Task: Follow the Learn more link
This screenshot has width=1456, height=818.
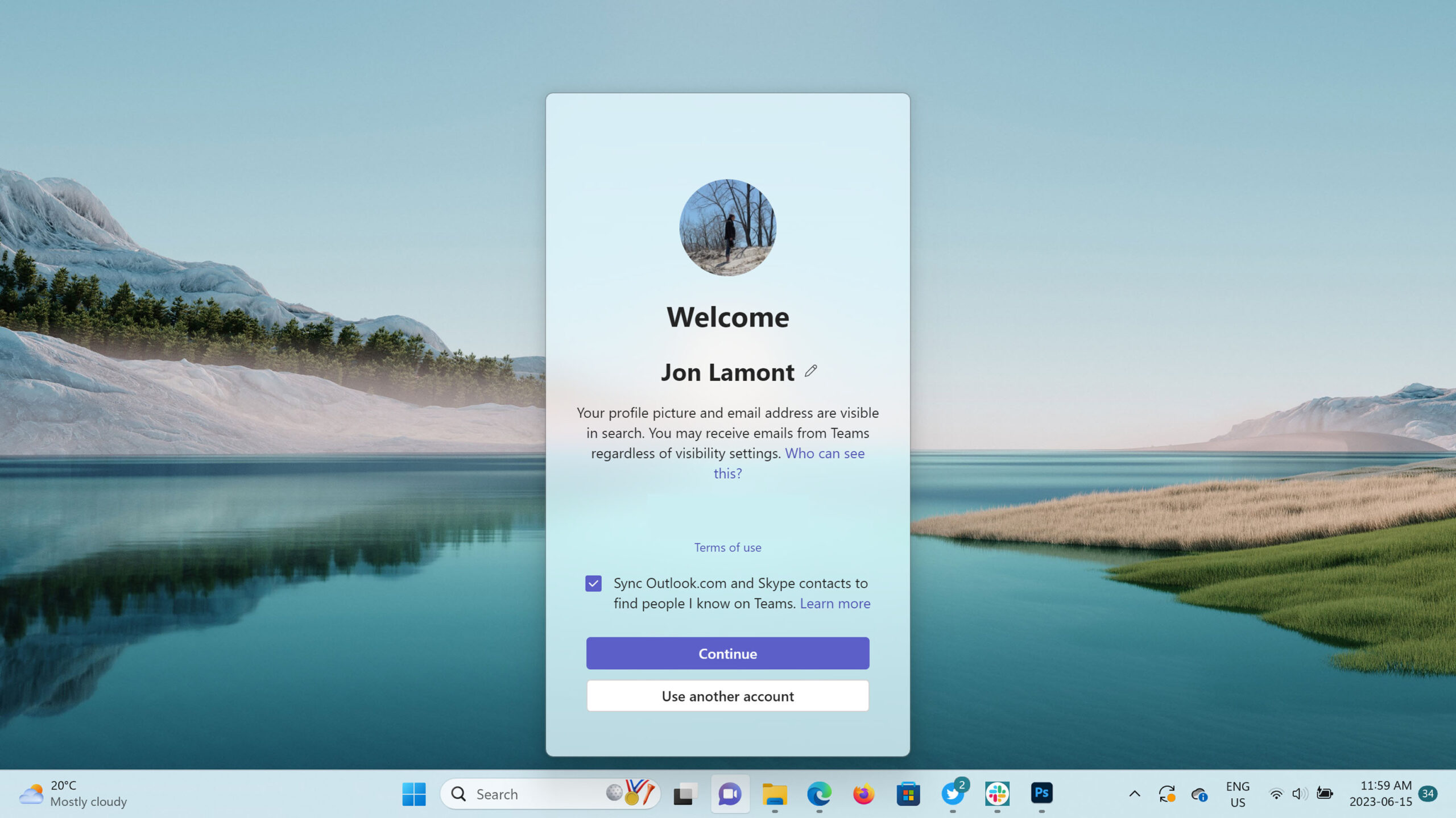Action: click(x=834, y=603)
